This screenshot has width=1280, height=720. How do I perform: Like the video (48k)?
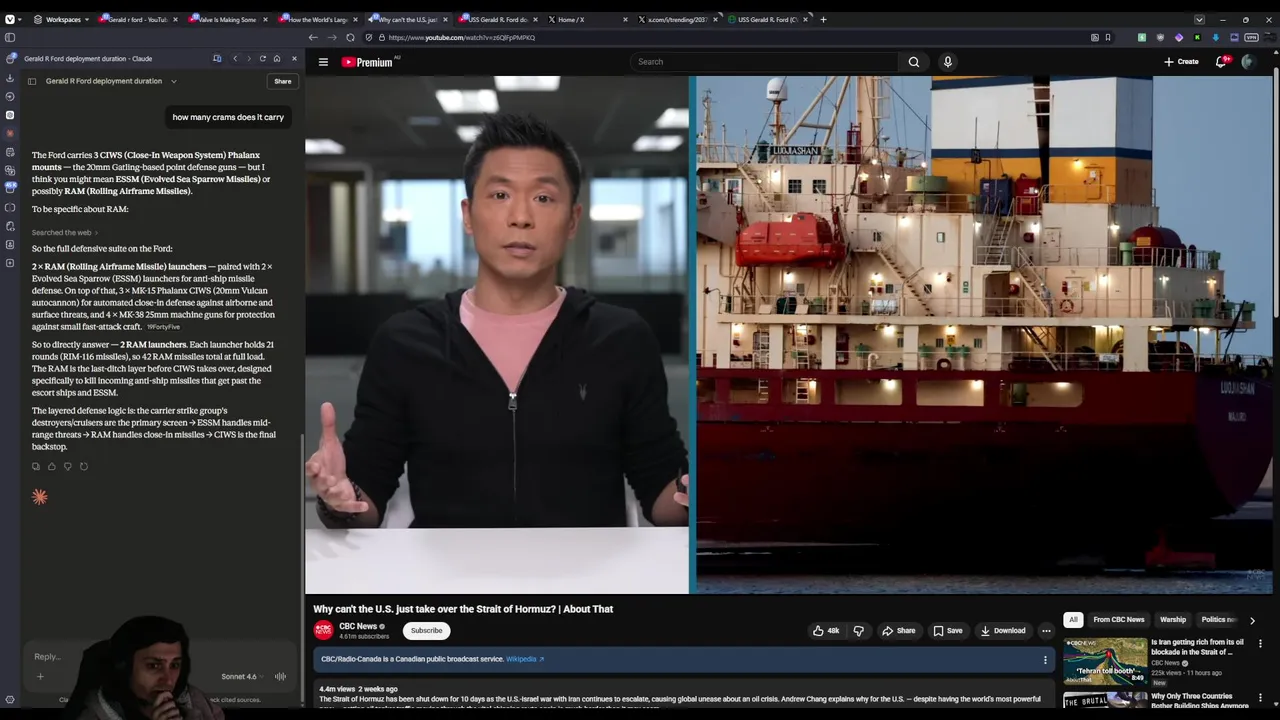click(826, 631)
